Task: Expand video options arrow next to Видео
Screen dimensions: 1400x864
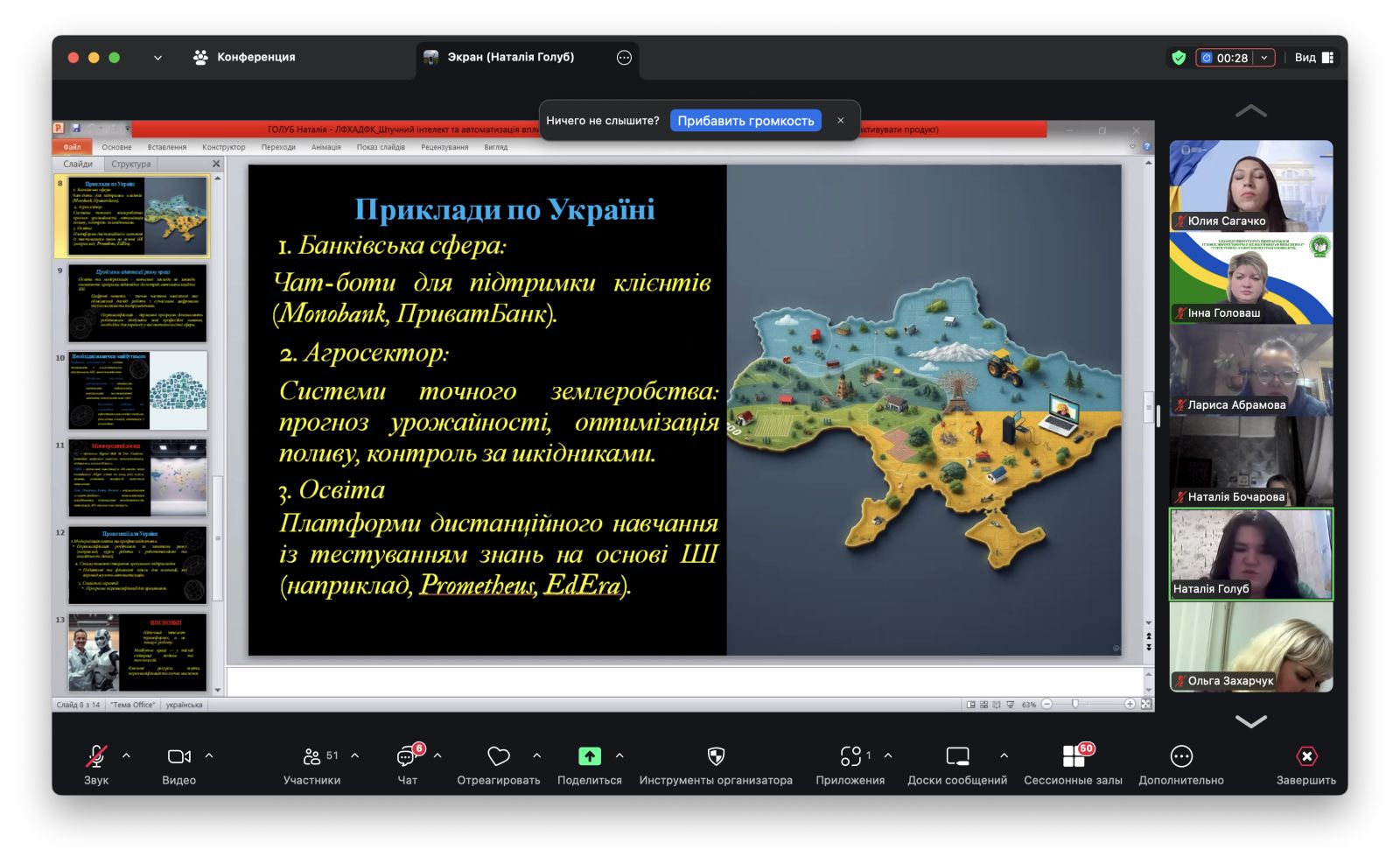Action: [x=209, y=755]
